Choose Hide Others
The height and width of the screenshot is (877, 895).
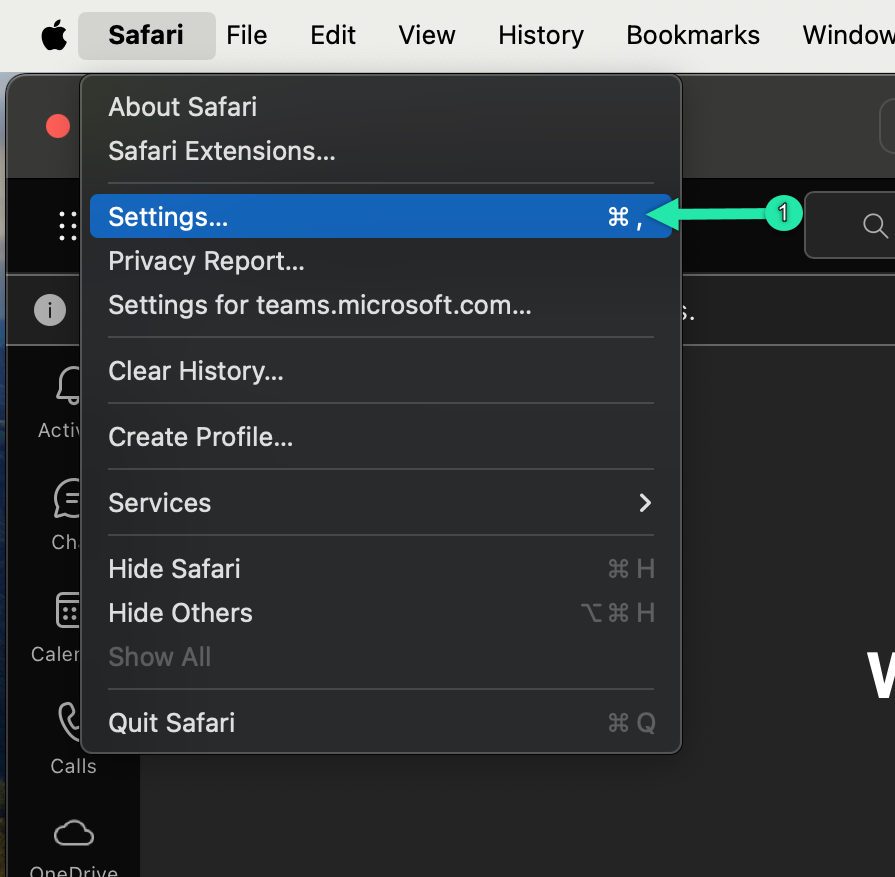[x=381, y=613]
